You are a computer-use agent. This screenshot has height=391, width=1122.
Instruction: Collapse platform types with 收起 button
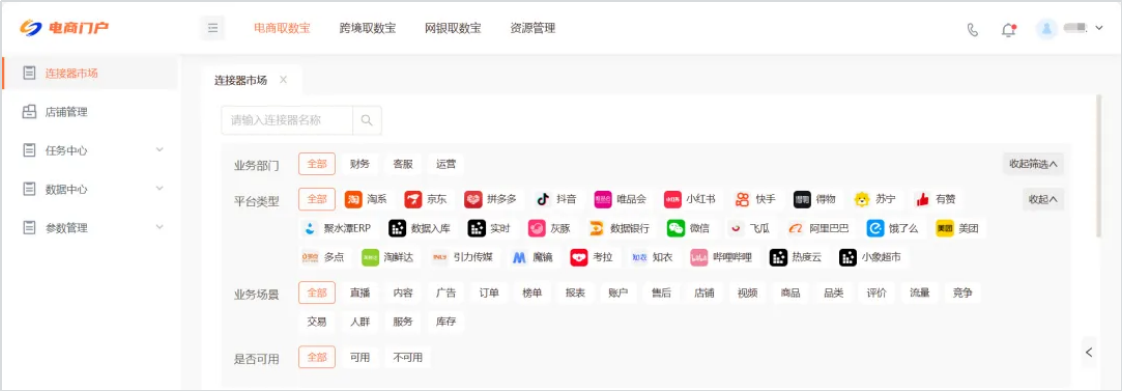pos(1043,199)
